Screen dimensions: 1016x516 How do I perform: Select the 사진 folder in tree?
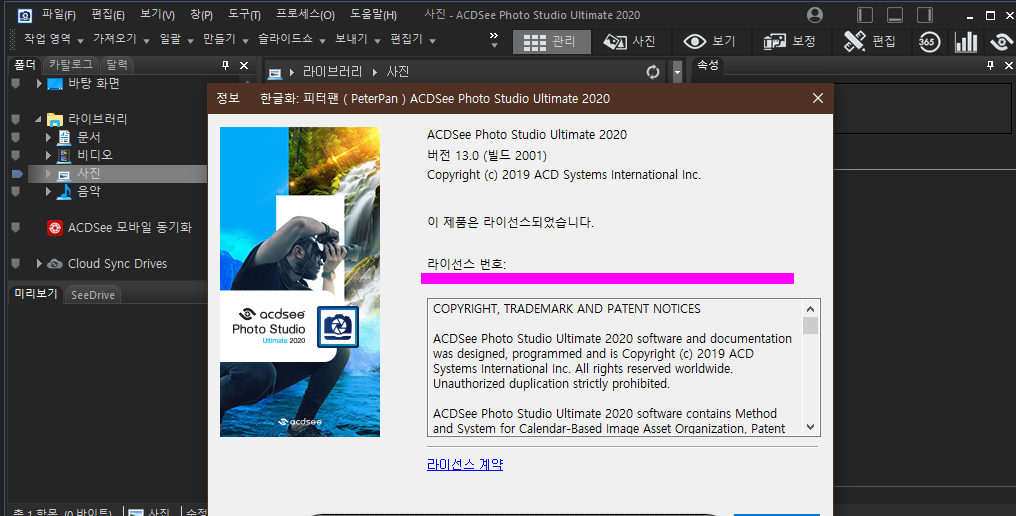(x=89, y=174)
